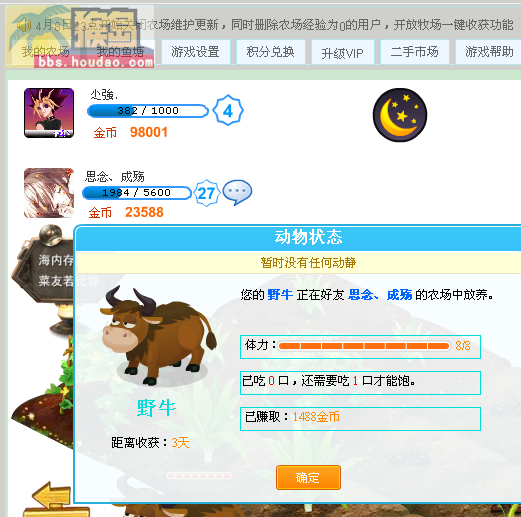Image resolution: width=521 pixels, height=517 pixels.
Task: Open 思念、成殇 avatar thumbnail
Action: pos(49,193)
